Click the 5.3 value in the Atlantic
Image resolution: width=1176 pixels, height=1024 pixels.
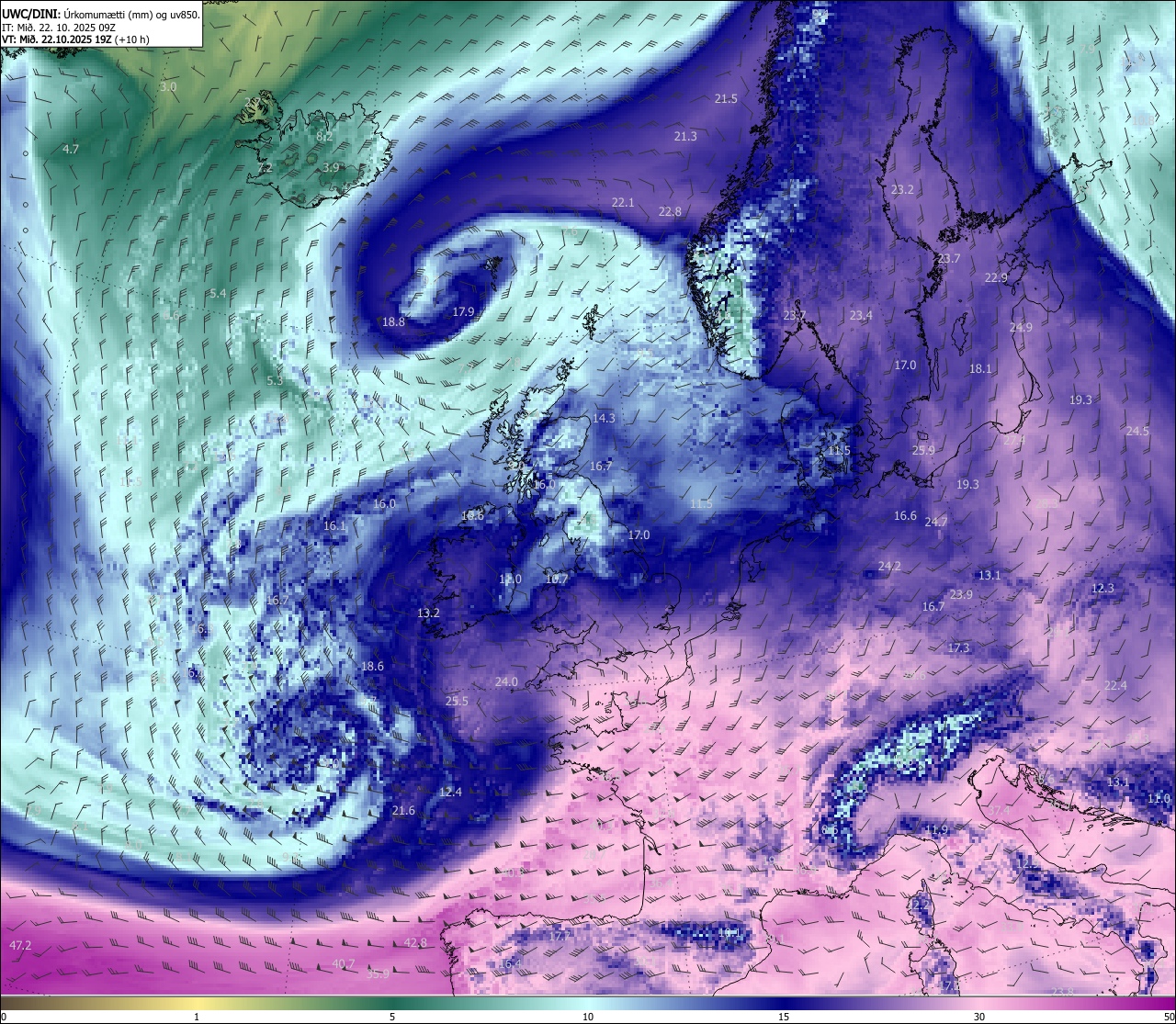[x=275, y=380]
